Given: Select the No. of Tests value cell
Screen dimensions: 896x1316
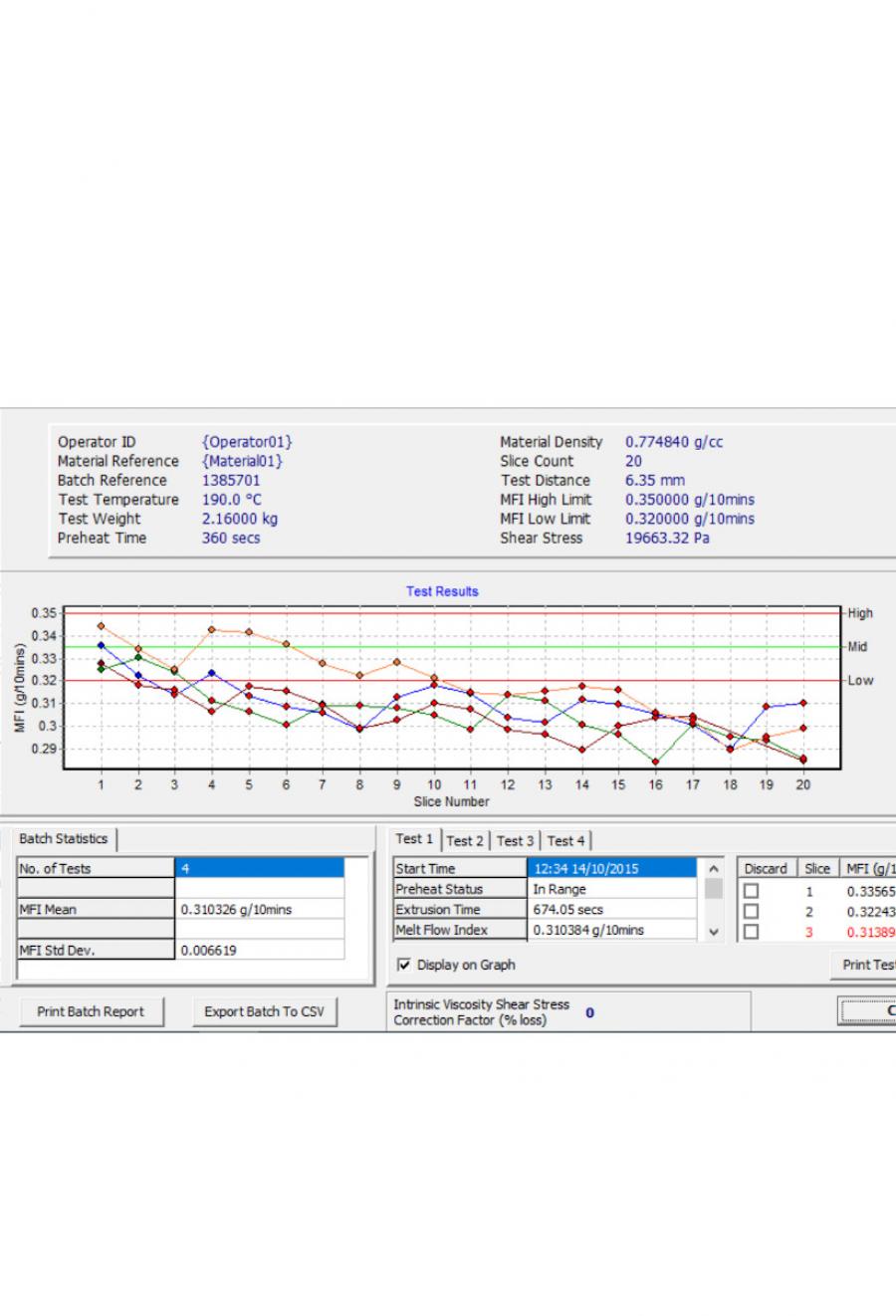Looking at the screenshot, I should pos(259,869).
